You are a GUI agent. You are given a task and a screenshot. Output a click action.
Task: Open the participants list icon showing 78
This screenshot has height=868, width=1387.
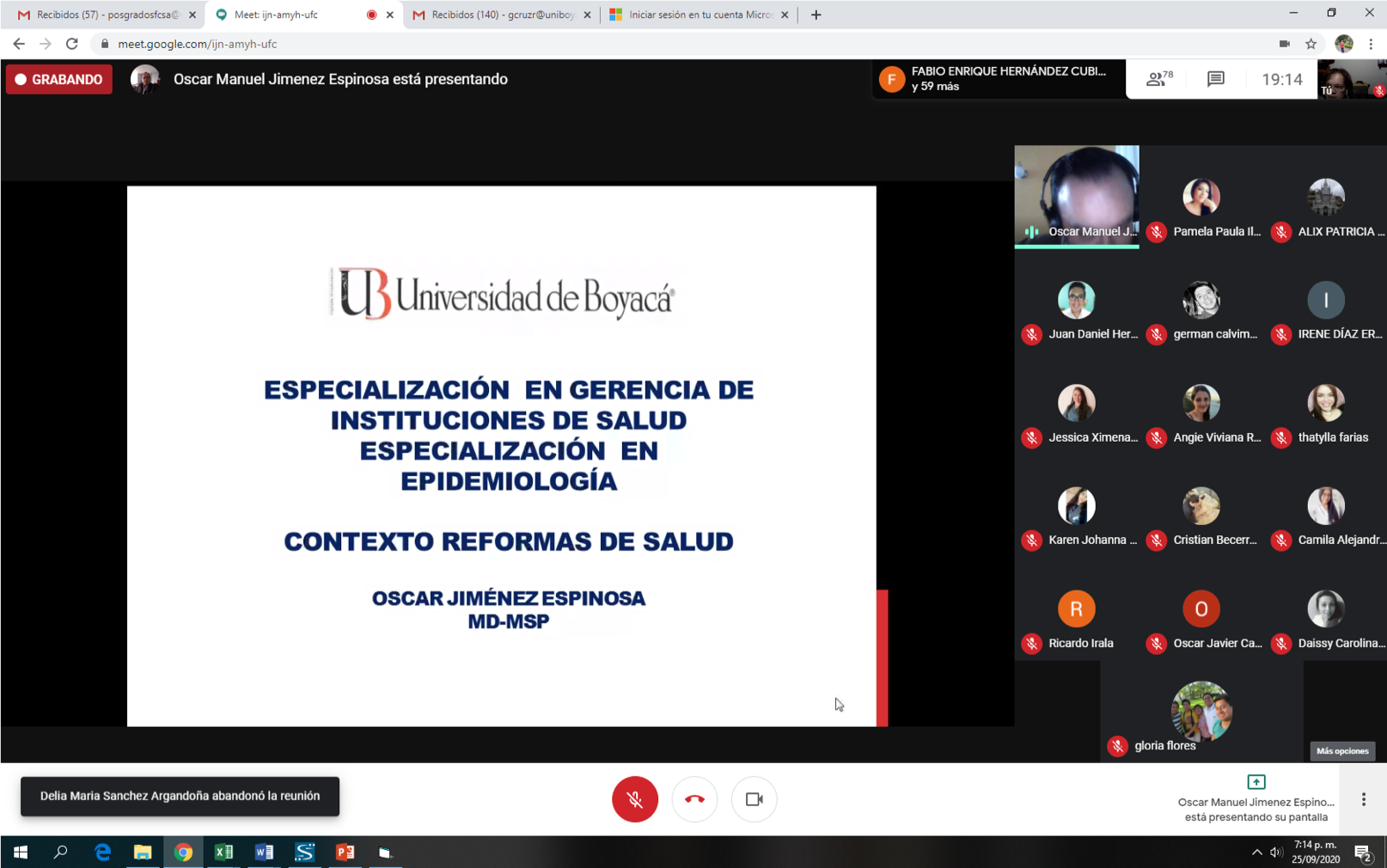[1159, 79]
